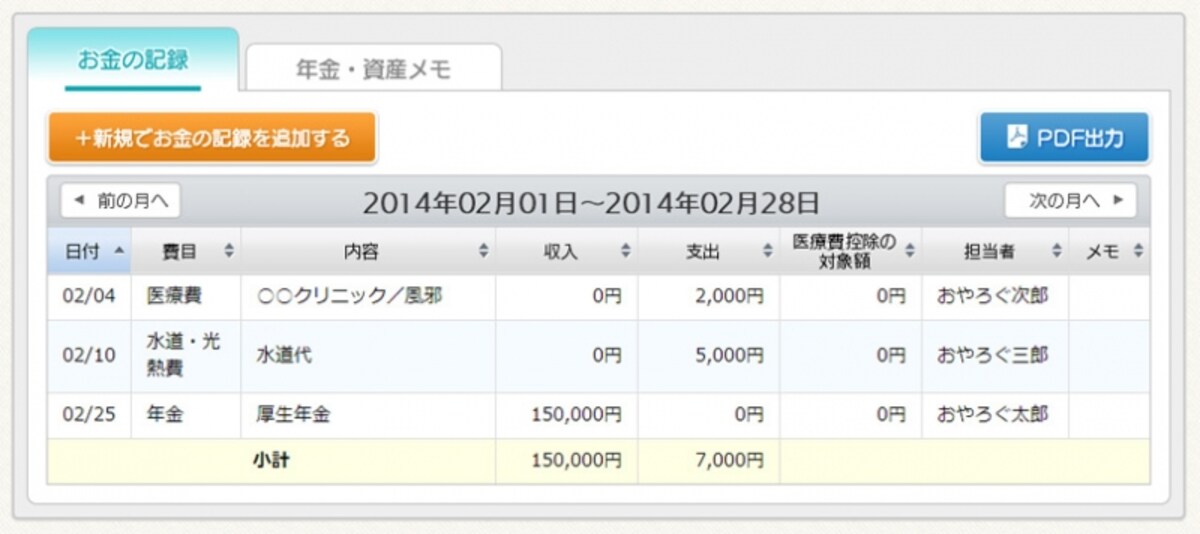
Task: Click the 小計 subtotal label
Action: click(271, 461)
